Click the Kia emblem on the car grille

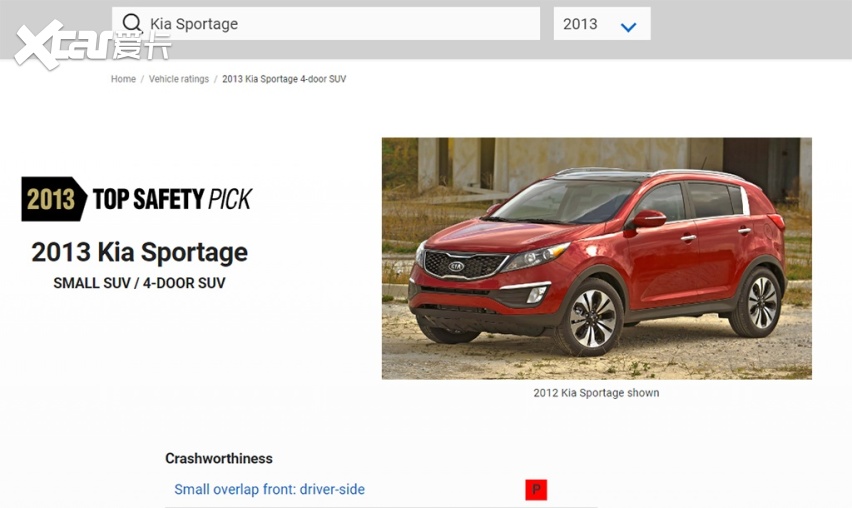pyautogui.click(x=456, y=266)
